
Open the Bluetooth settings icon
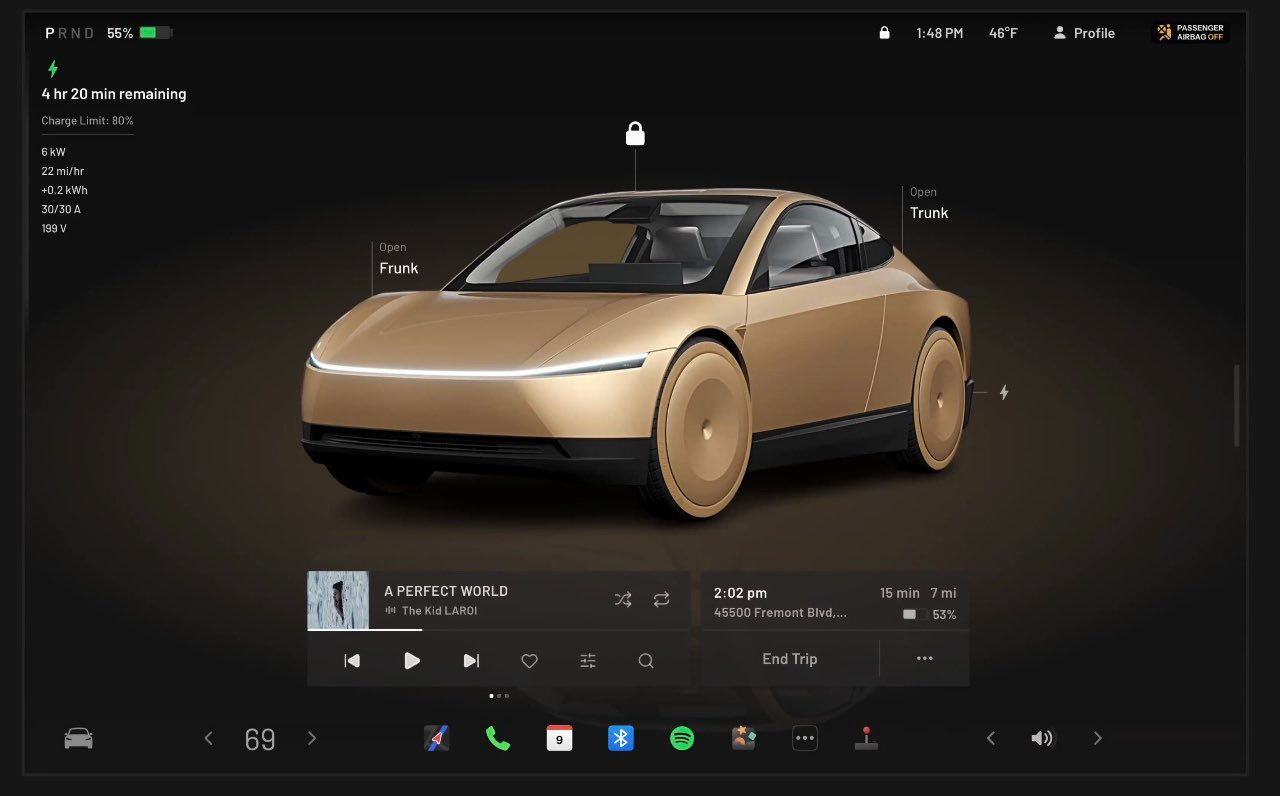[621, 739]
